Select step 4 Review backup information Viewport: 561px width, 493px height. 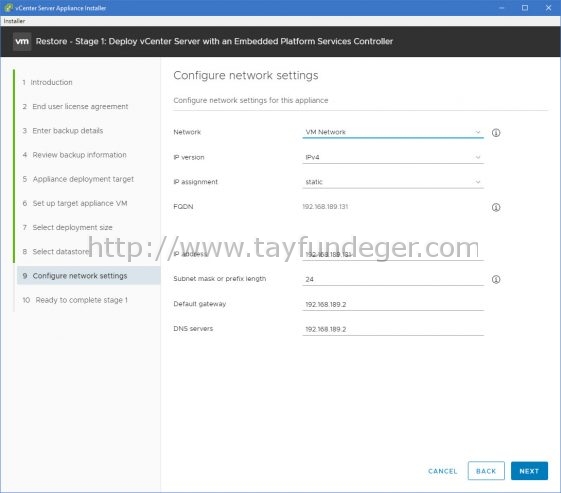[x=74, y=155]
